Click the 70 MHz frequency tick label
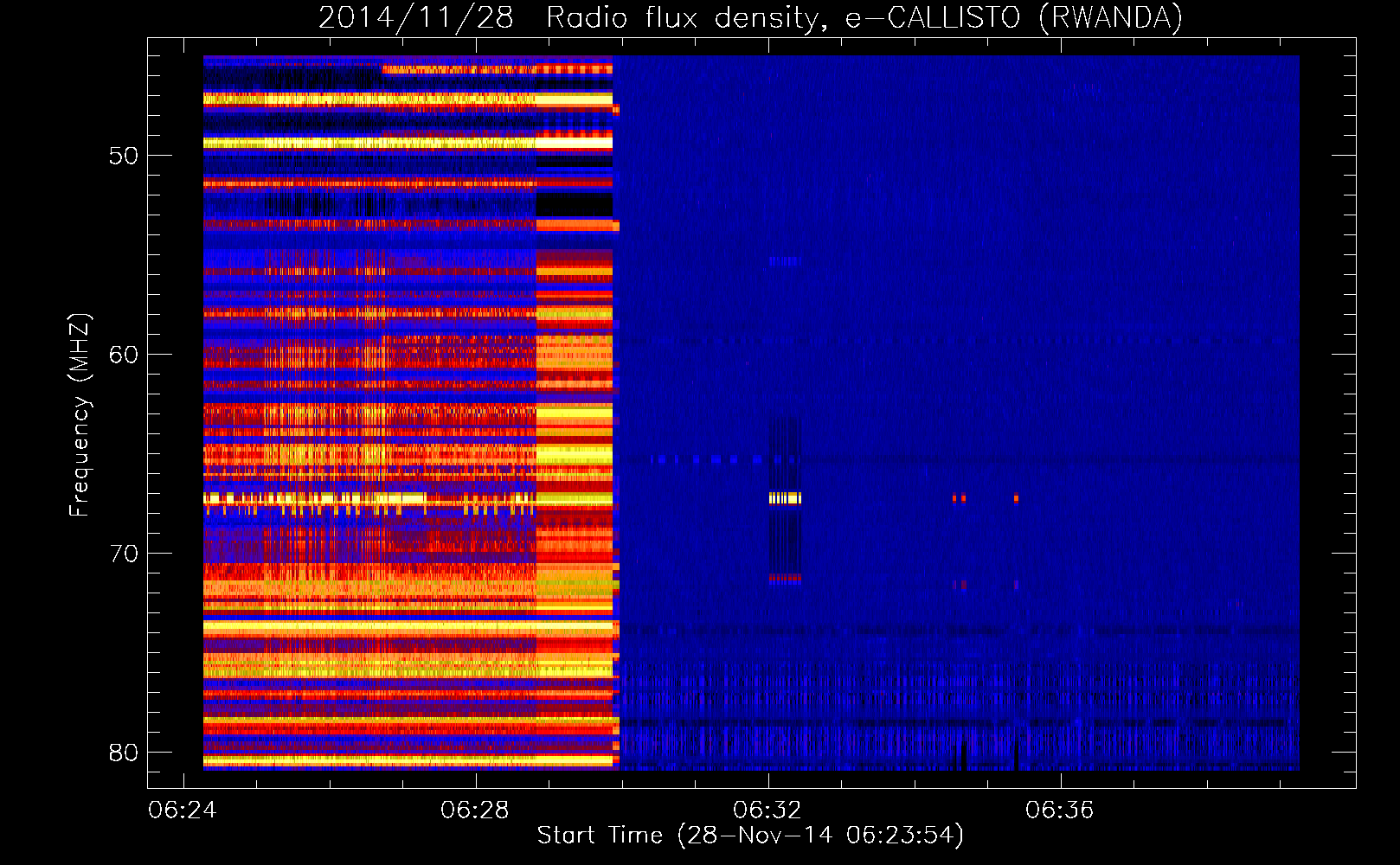The image size is (1400, 865). (x=124, y=554)
